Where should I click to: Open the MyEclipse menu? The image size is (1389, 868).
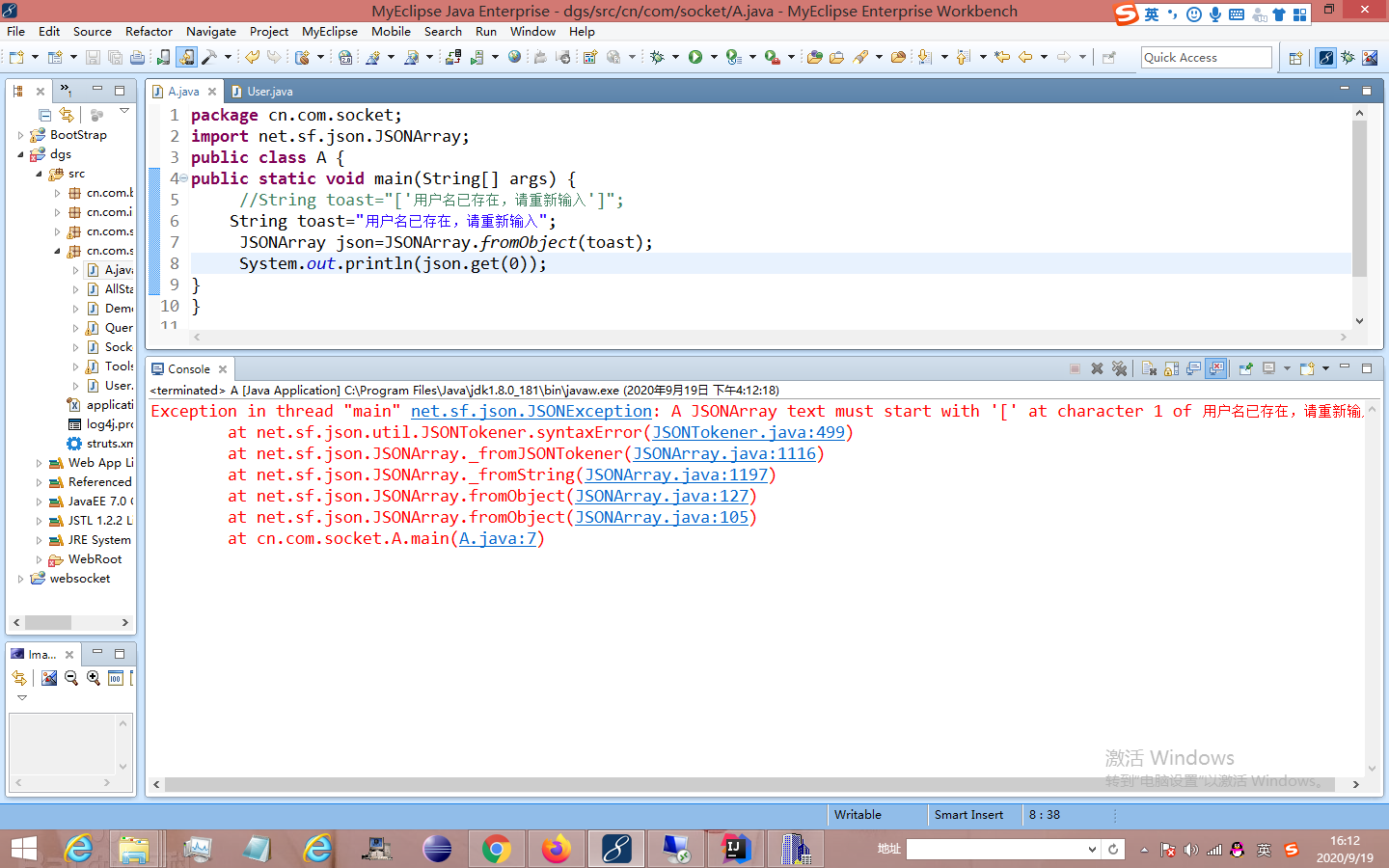[329, 31]
